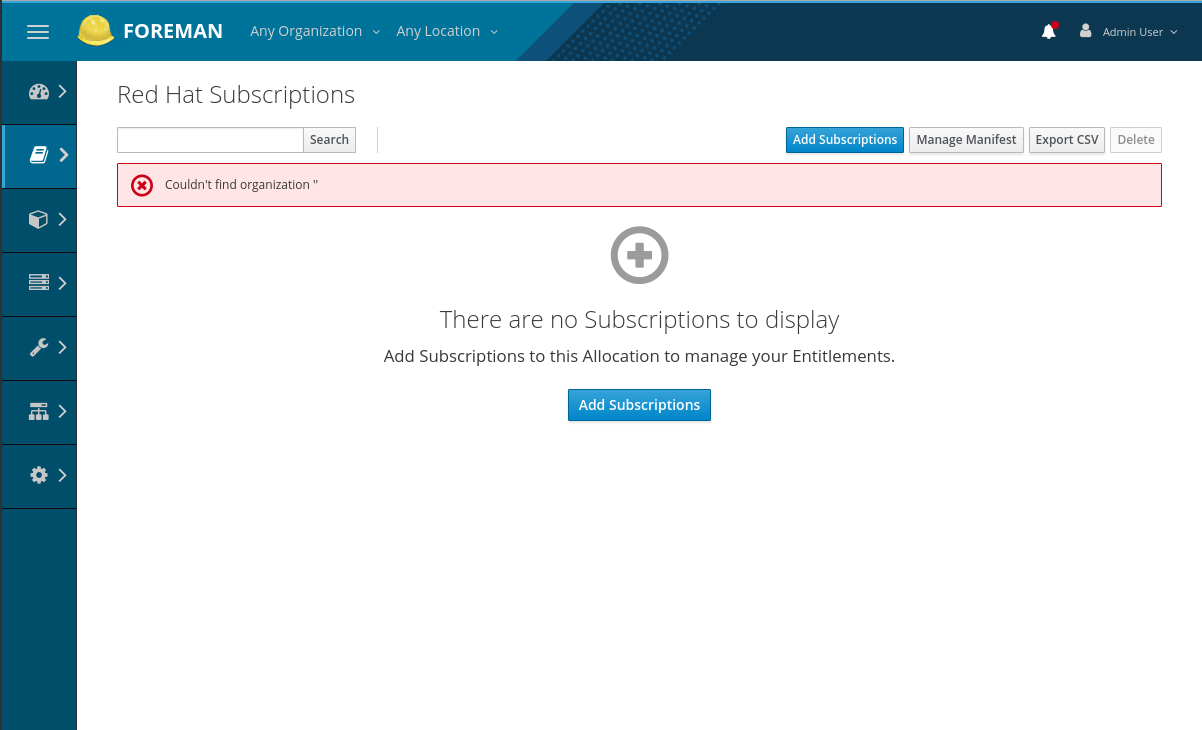Expand chevron next to gear icon
Viewport: 1202px width, 730px height.
(63, 475)
